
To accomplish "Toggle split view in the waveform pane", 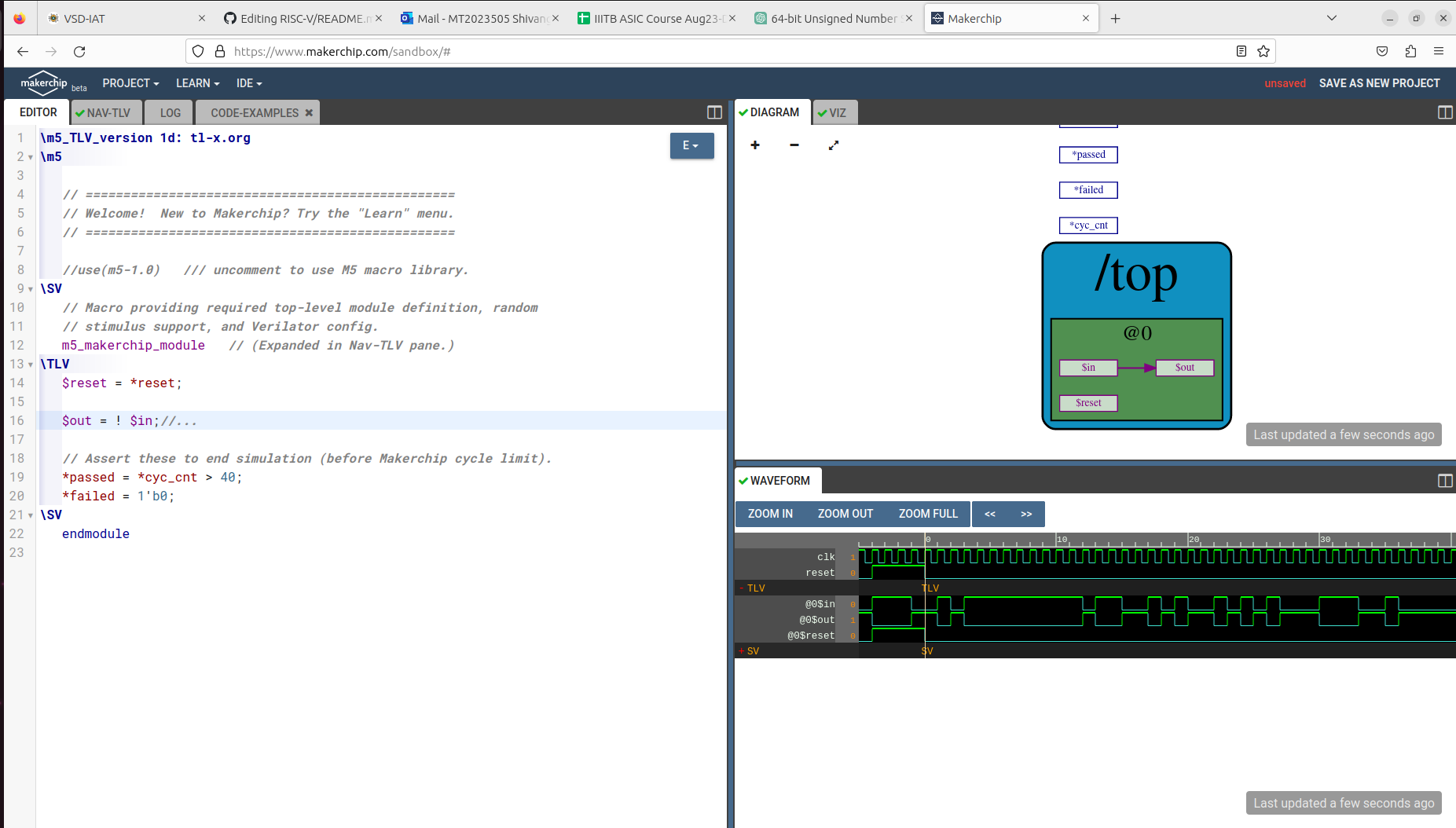I will click(1446, 480).
